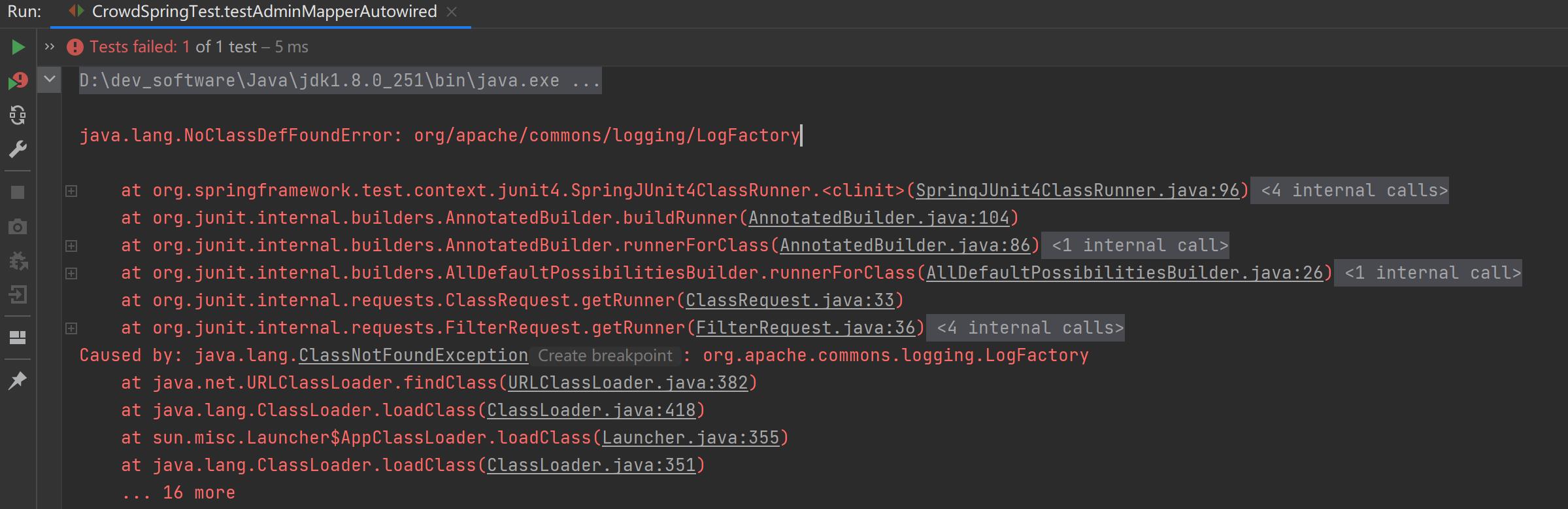
Task: Unfold '<1 internal call>' after AllDefaultPossibilitiesBuilder.java:26
Action: pyautogui.click(x=1428, y=273)
